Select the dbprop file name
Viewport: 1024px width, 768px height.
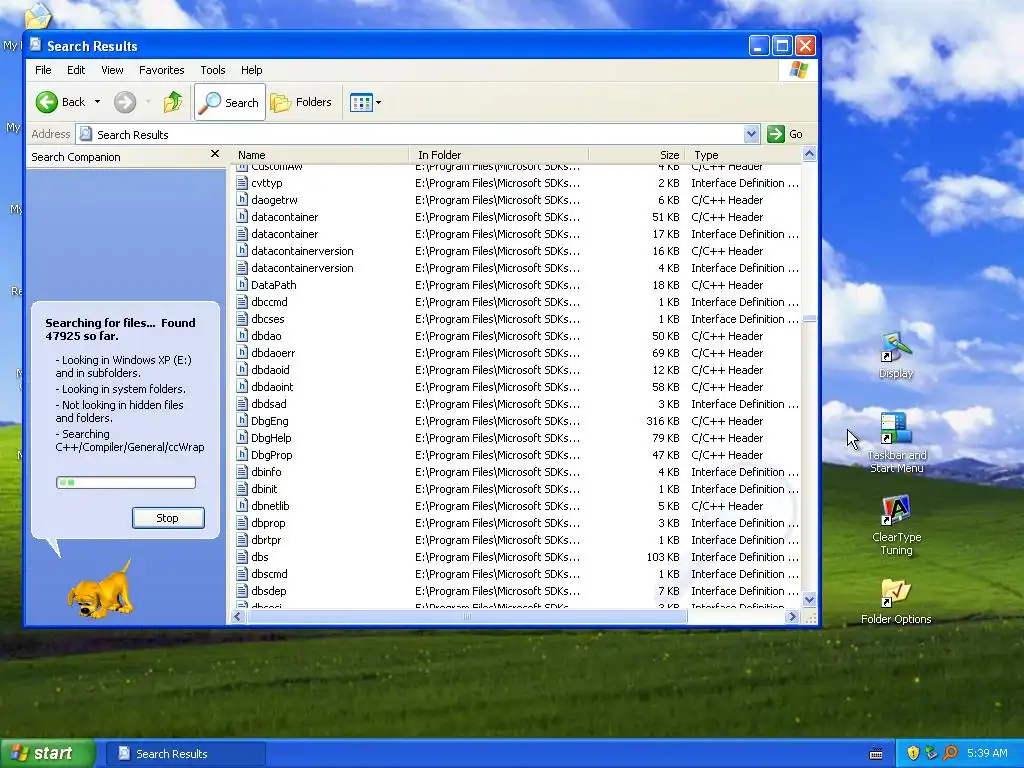click(268, 523)
